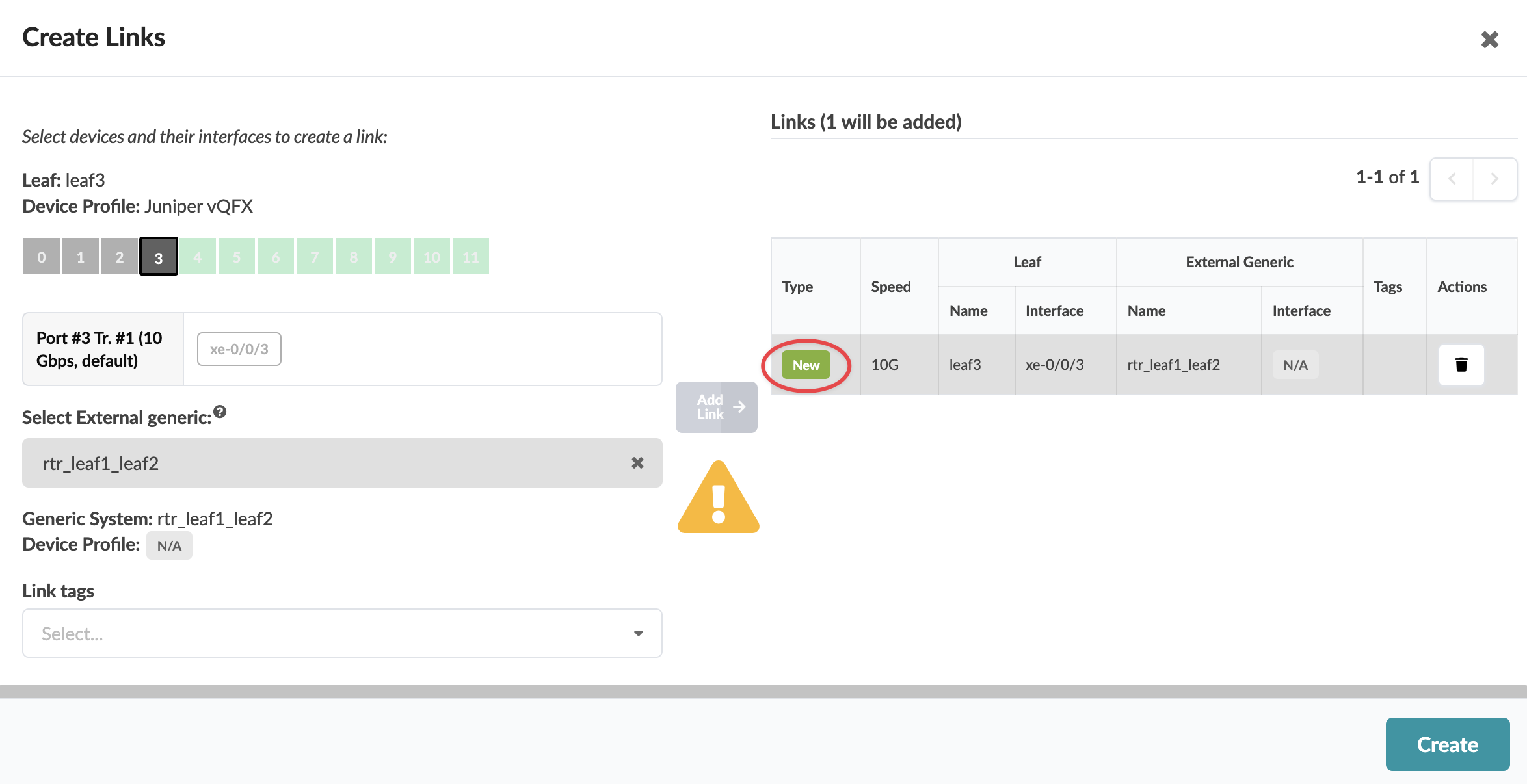Click the xe-0/0/3 interface chip

click(x=239, y=349)
